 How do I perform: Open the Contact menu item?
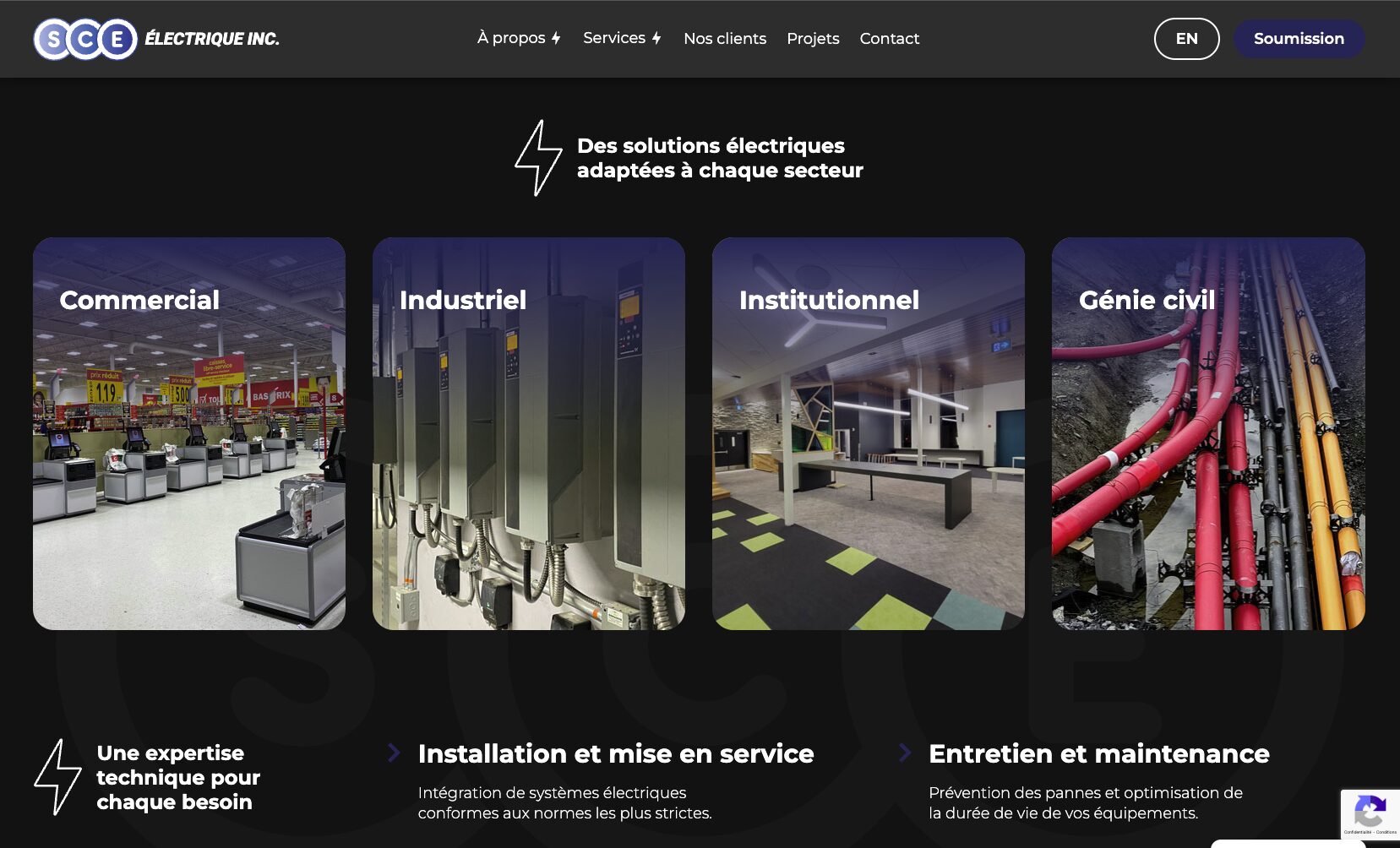pos(889,39)
